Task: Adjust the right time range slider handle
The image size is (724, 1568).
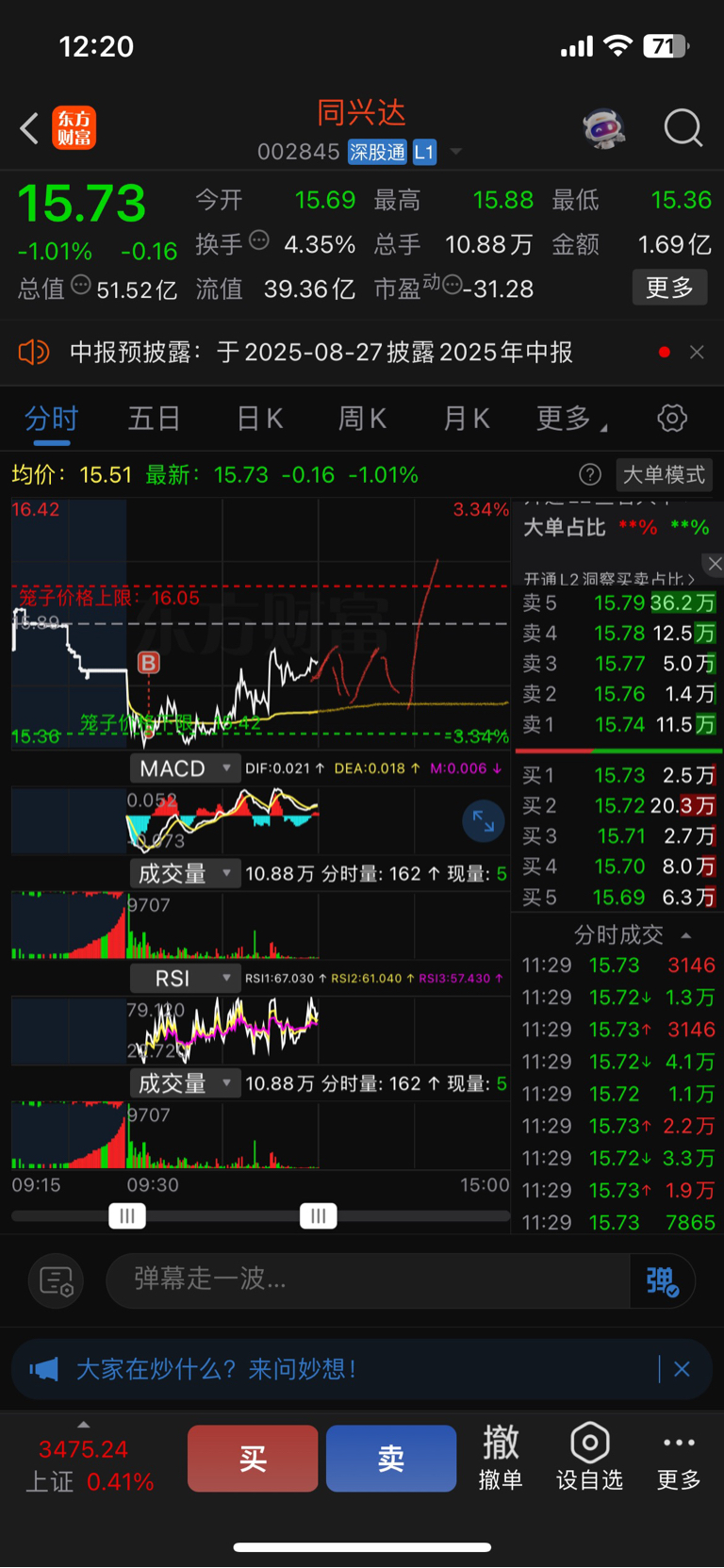Action: click(319, 1216)
